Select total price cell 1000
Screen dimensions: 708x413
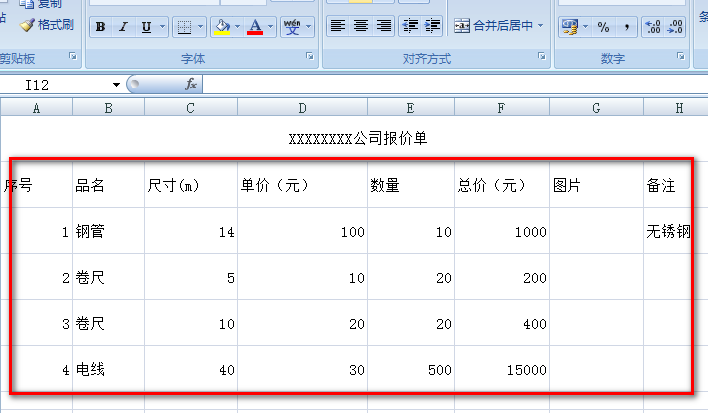tap(501, 231)
